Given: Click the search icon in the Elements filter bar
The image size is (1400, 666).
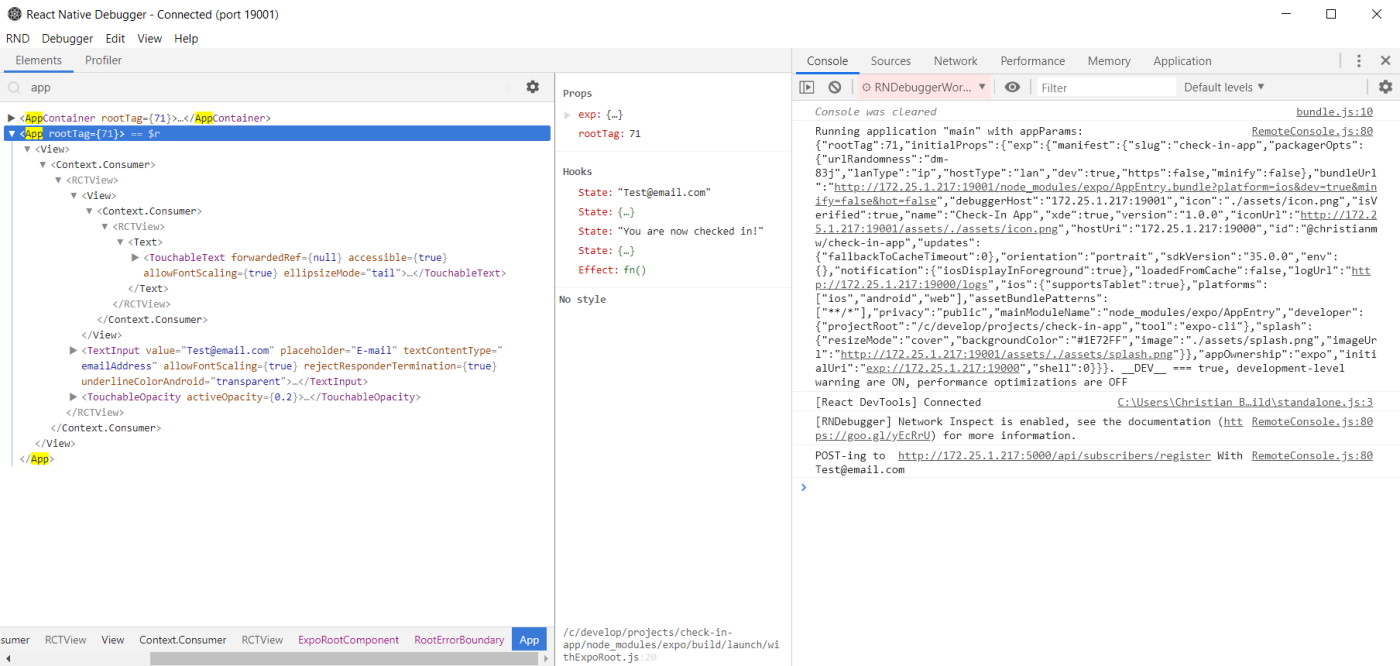Looking at the screenshot, I should [12, 88].
